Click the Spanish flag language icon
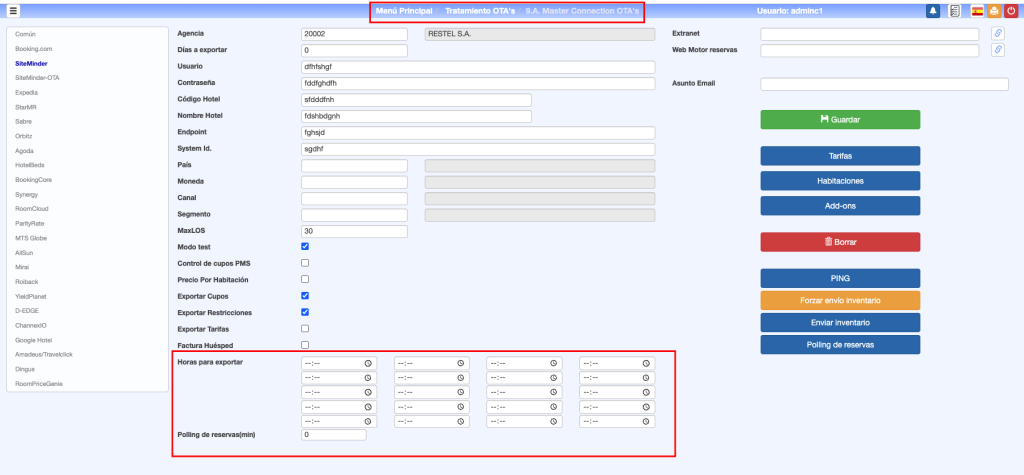The width and height of the screenshot is (1024, 475). pyautogui.click(x=977, y=11)
